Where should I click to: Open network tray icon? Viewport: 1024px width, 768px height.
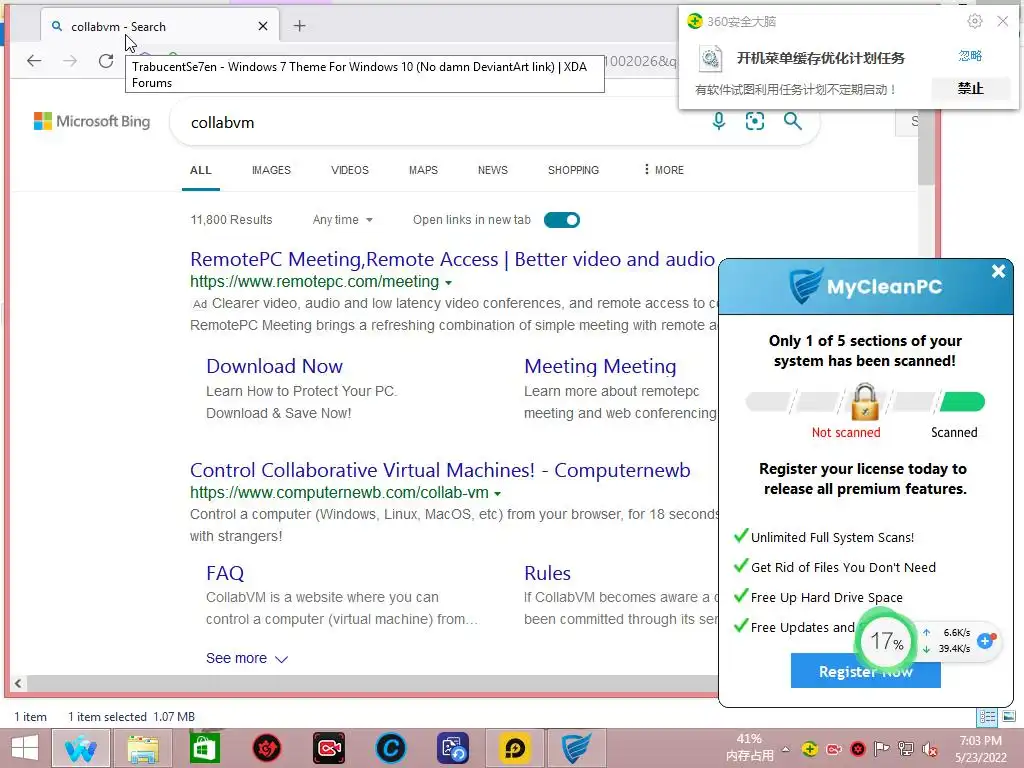[x=906, y=749]
